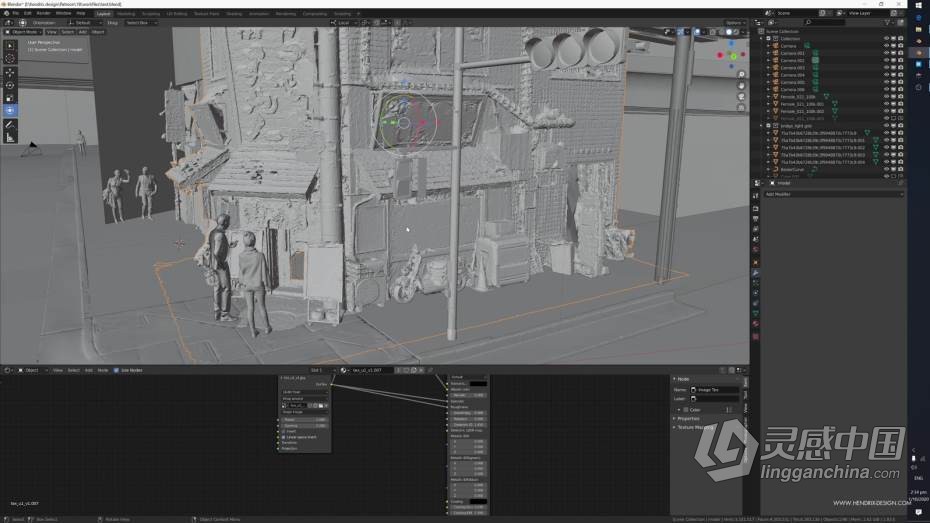
Task: Open the Material properties tab icon
Action: 756,324
